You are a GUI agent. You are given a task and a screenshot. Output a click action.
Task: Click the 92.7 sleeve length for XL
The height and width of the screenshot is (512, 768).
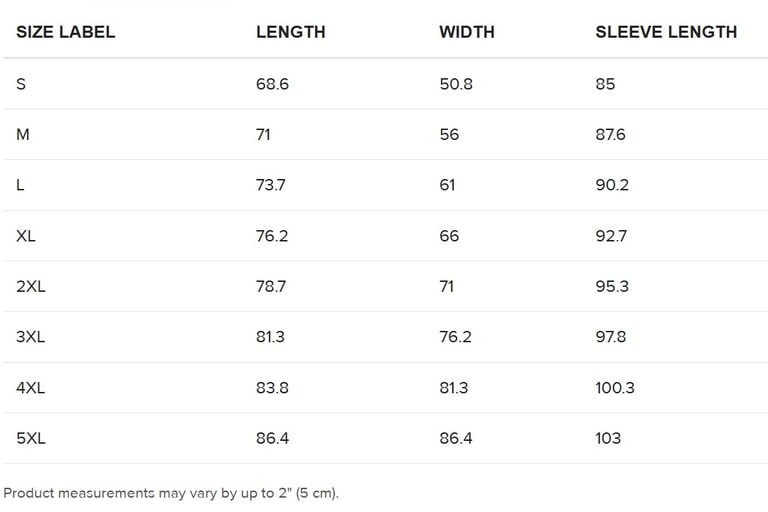(610, 236)
